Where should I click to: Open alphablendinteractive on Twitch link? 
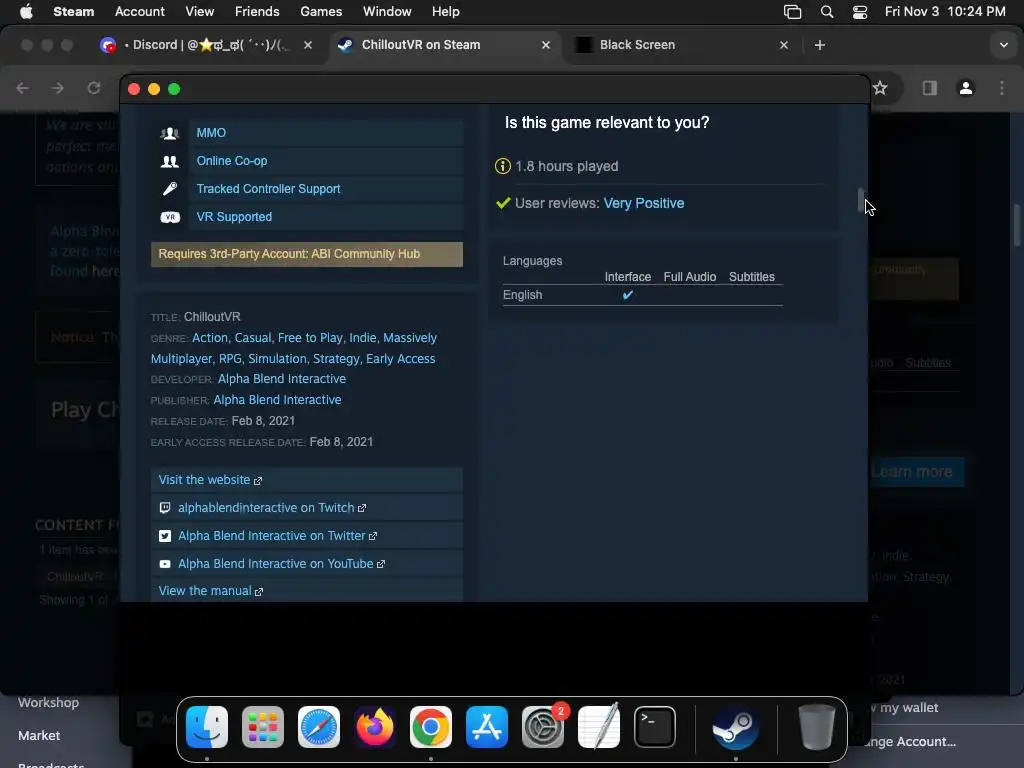[272, 507]
